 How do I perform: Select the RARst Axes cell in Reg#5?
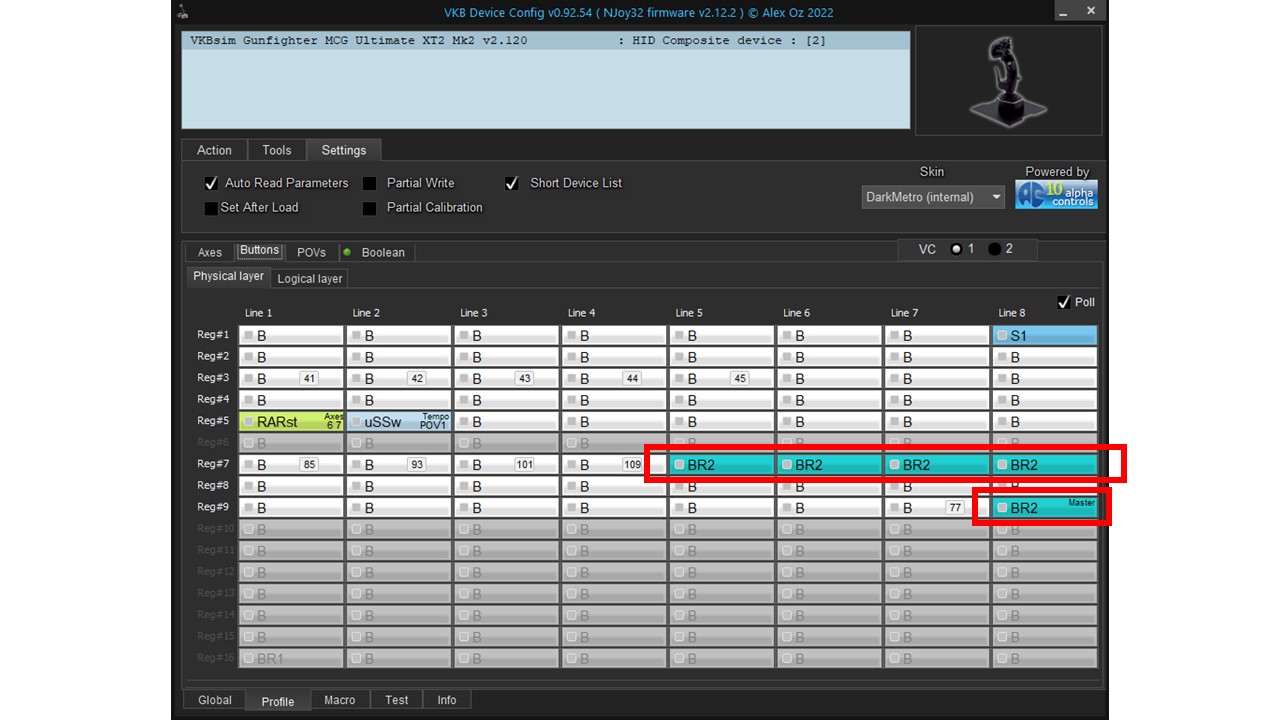point(291,421)
